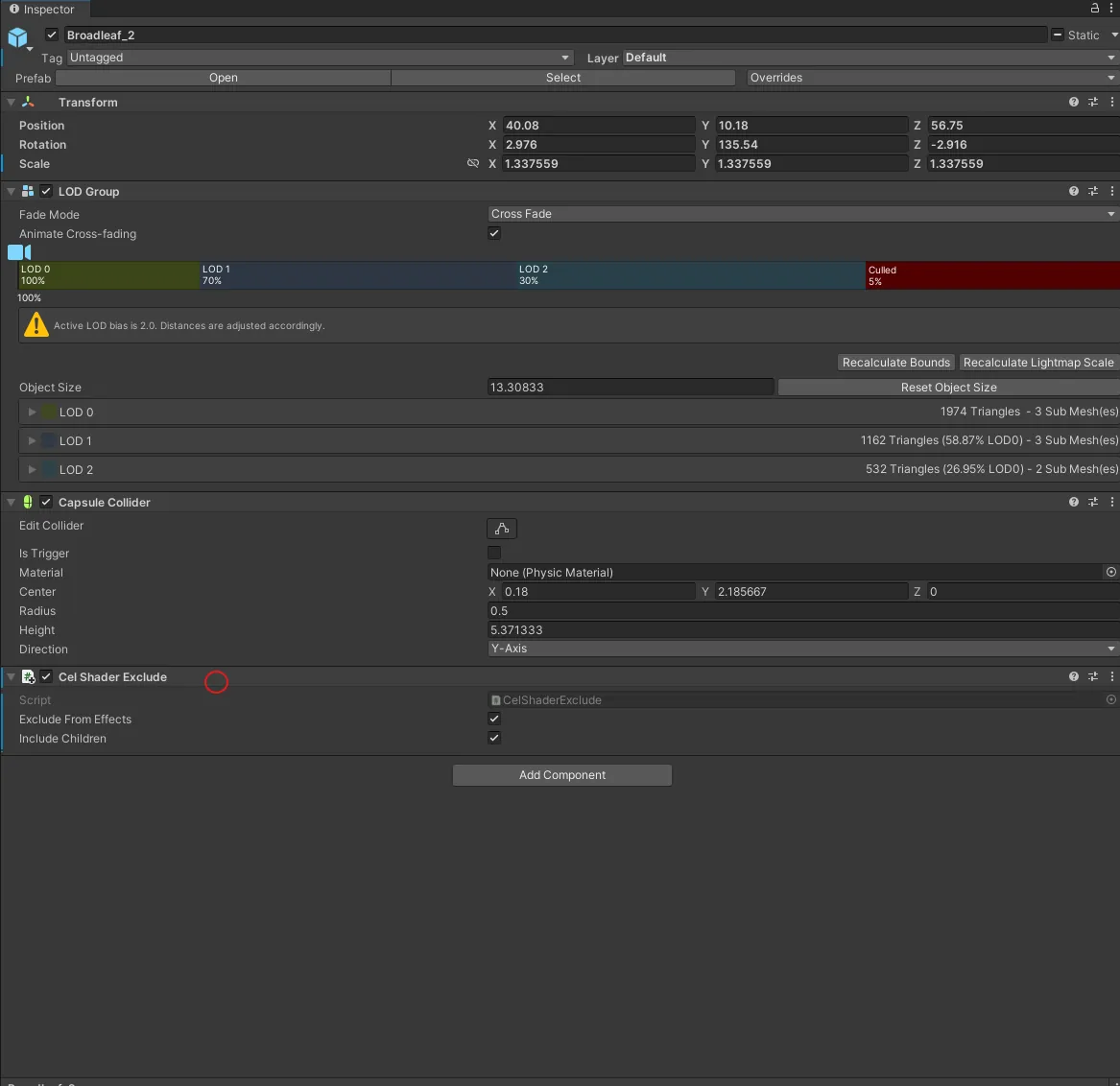Image resolution: width=1120 pixels, height=1086 pixels.
Task: Click the Transform component icon
Action: [x=28, y=102]
